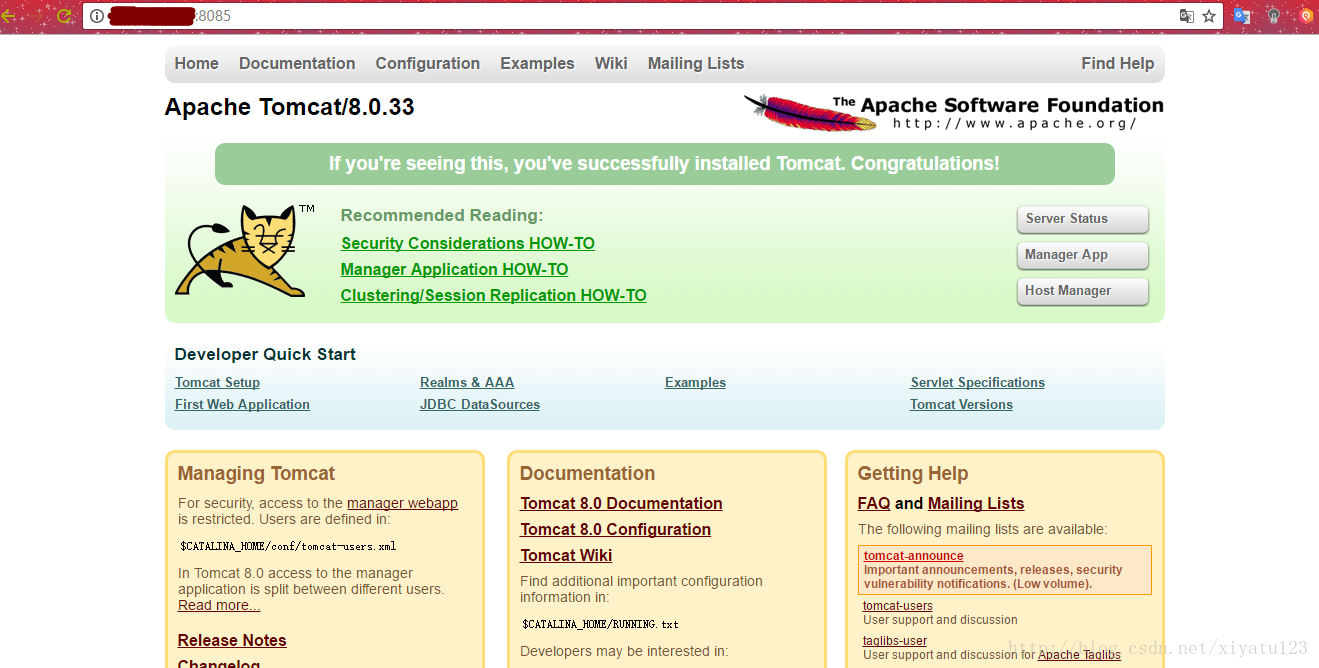
Task: Click the site info icon in address bar
Action: 97,16
